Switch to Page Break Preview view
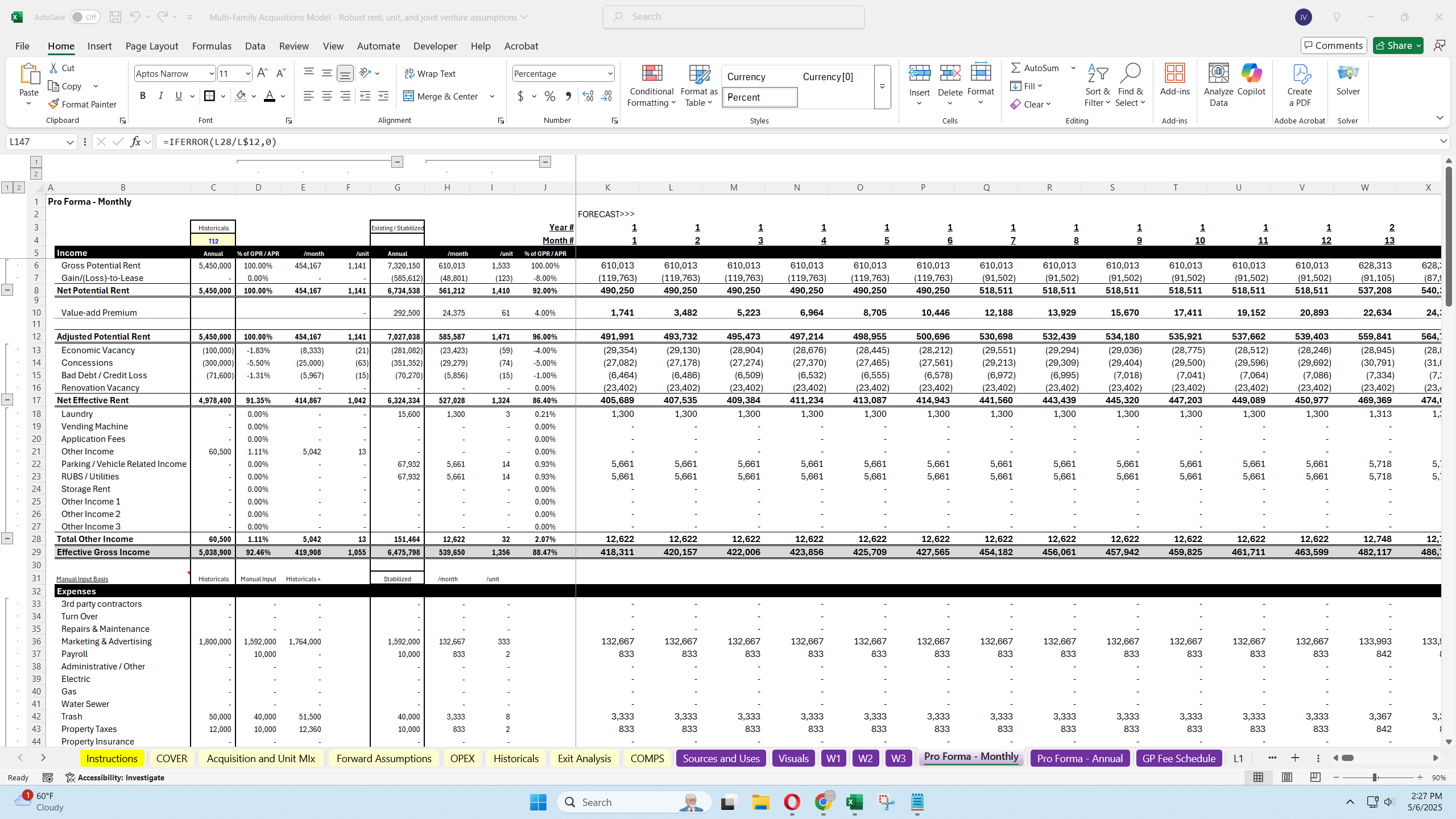This screenshot has height=819, width=1456. point(1315,777)
